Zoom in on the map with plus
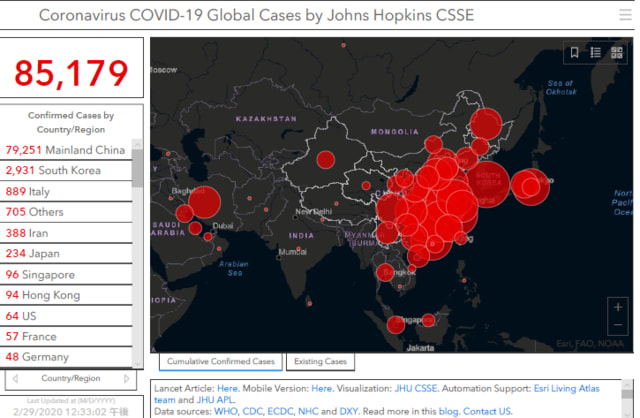 618,308
